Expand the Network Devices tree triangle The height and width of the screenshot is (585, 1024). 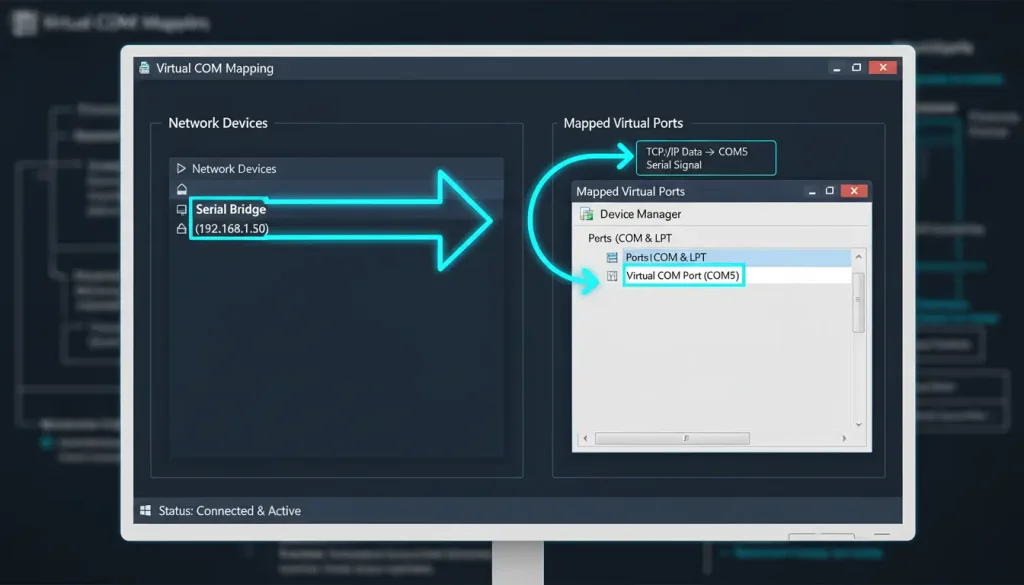click(x=181, y=169)
